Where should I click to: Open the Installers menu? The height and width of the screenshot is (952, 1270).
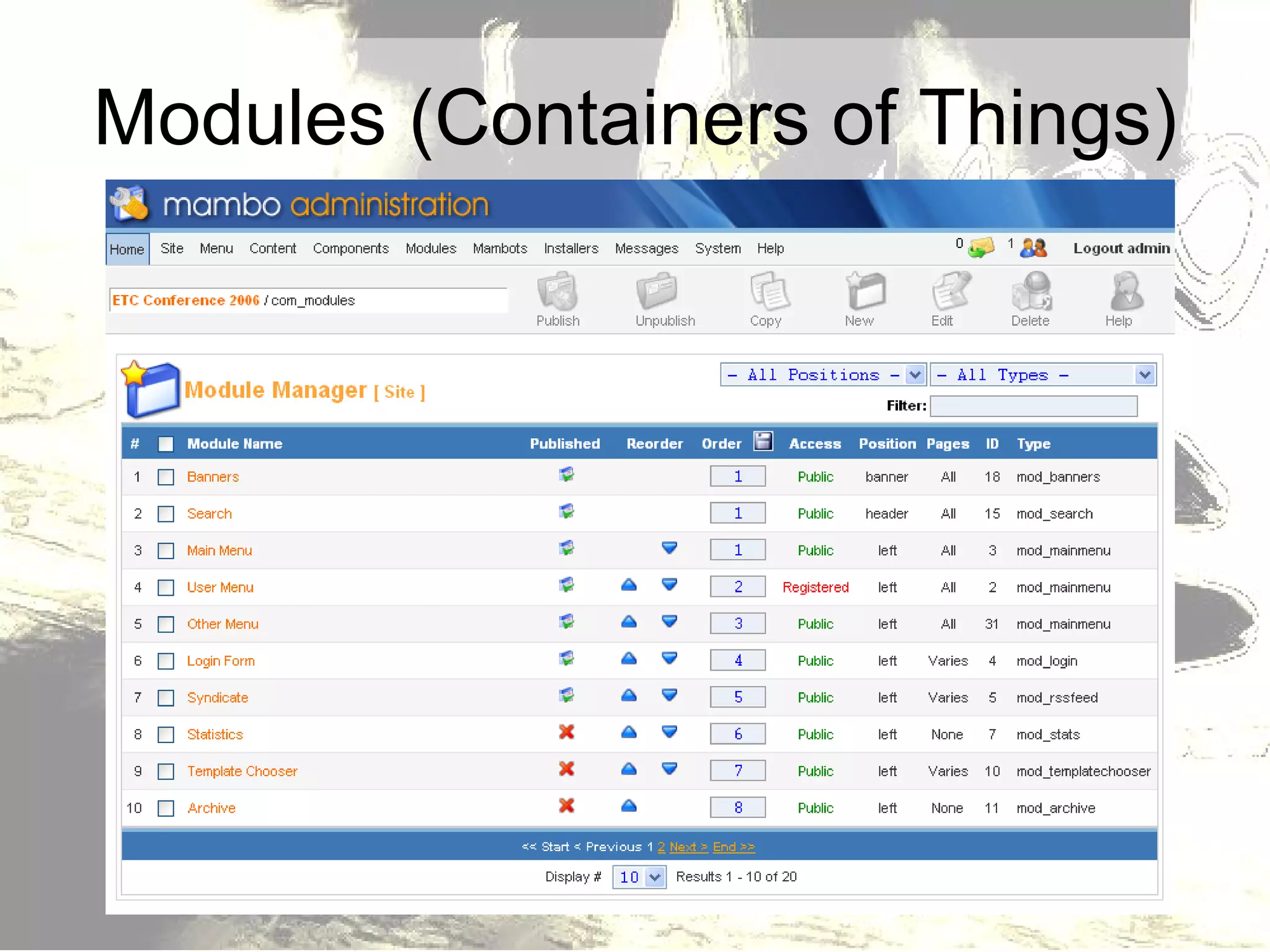(571, 249)
